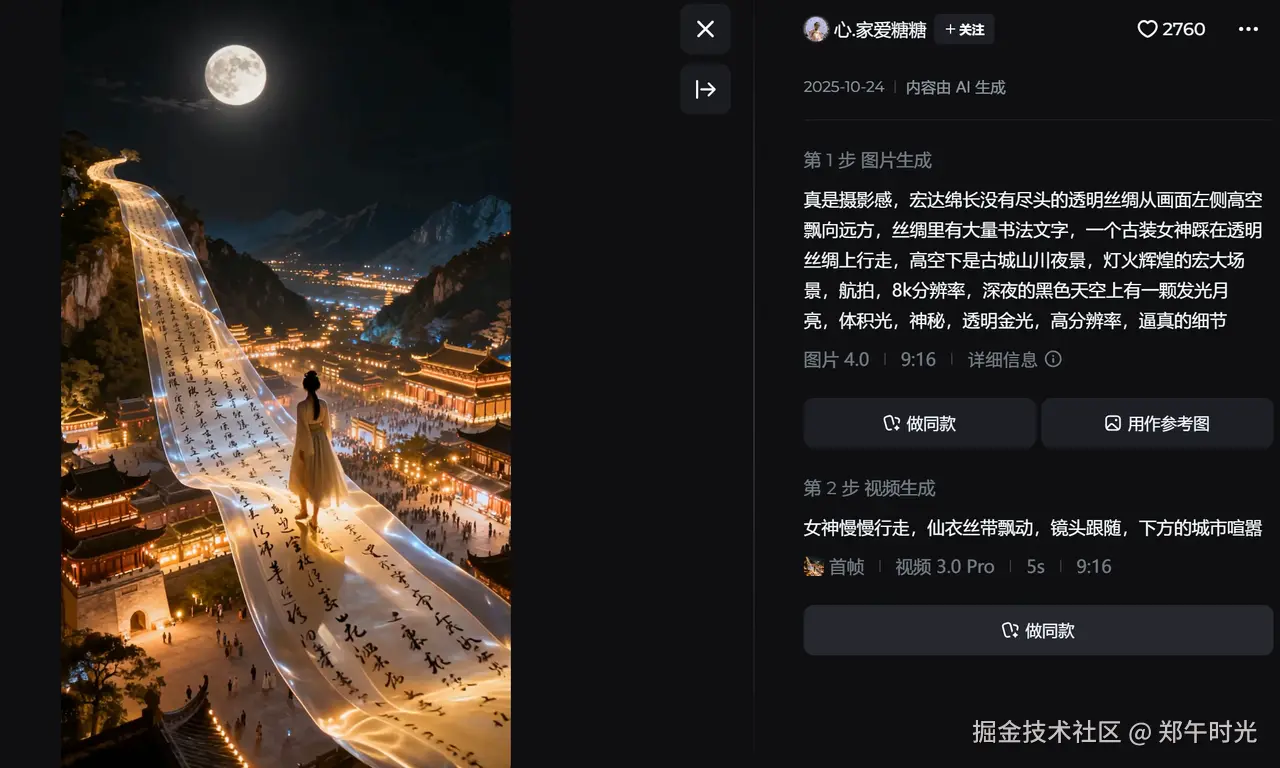Click the generated goddess artwork preview
The width and height of the screenshot is (1280, 768).
click(286, 384)
